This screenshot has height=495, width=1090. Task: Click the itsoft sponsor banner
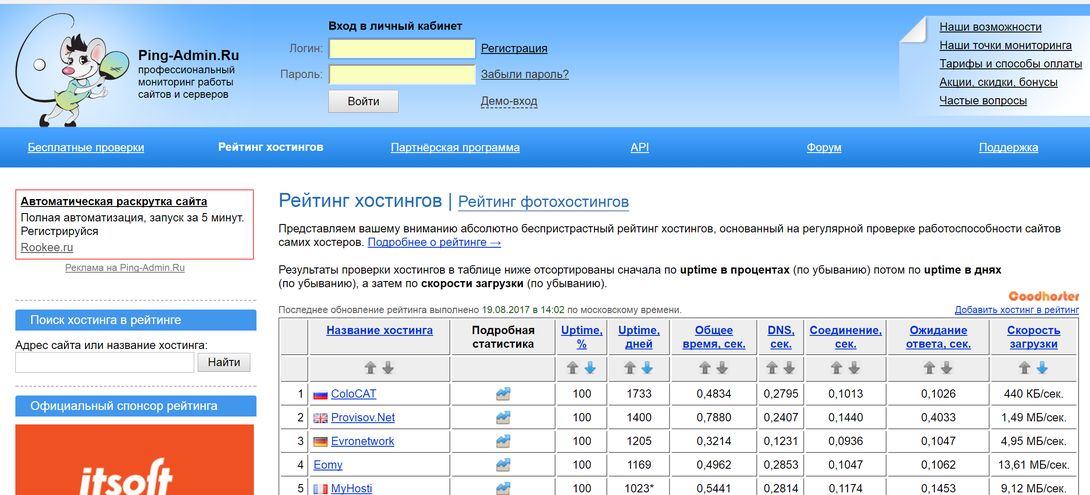click(x=135, y=460)
